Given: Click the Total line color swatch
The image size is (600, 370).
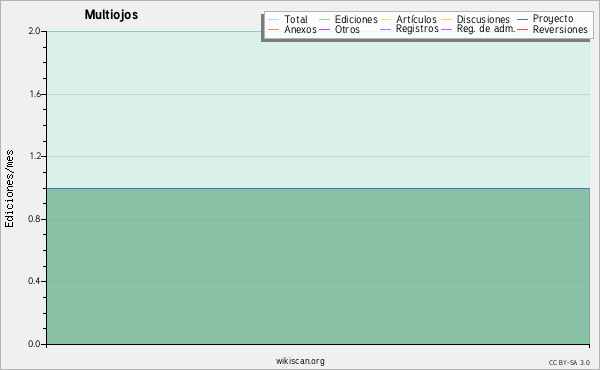Looking at the screenshot, I should tap(274, 20).
